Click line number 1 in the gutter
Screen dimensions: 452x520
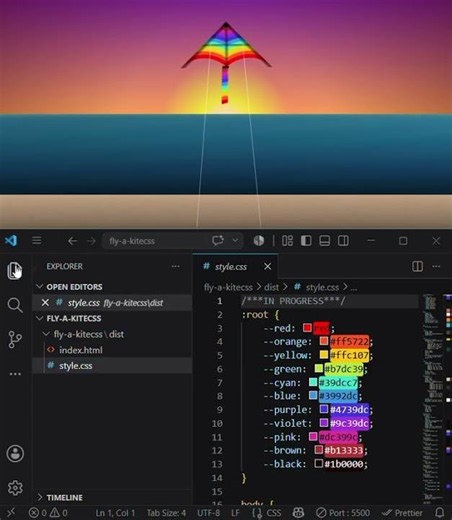pos(219,301)
